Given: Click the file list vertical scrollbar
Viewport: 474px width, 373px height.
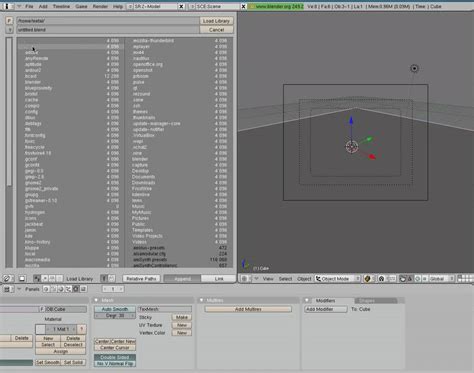Looking at the screenshot, I should click(9, 112).
